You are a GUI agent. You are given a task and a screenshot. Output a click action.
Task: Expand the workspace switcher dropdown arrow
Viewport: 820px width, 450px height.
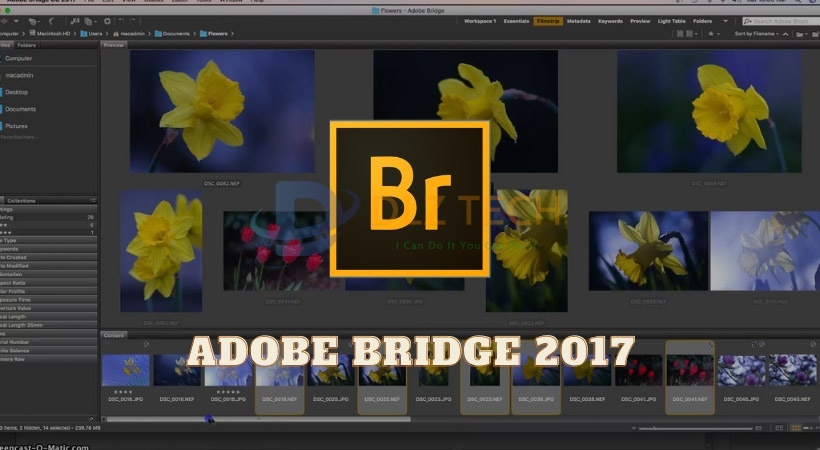point(723,21)
